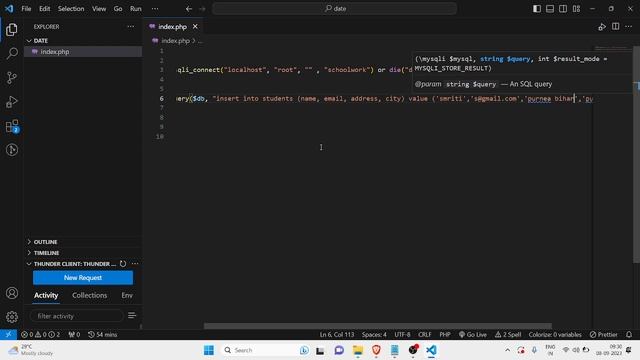Open the errors and warnings status indicator
Viewport: 640px width, 360px height.
pyautogui.click(x=40, y=334)
